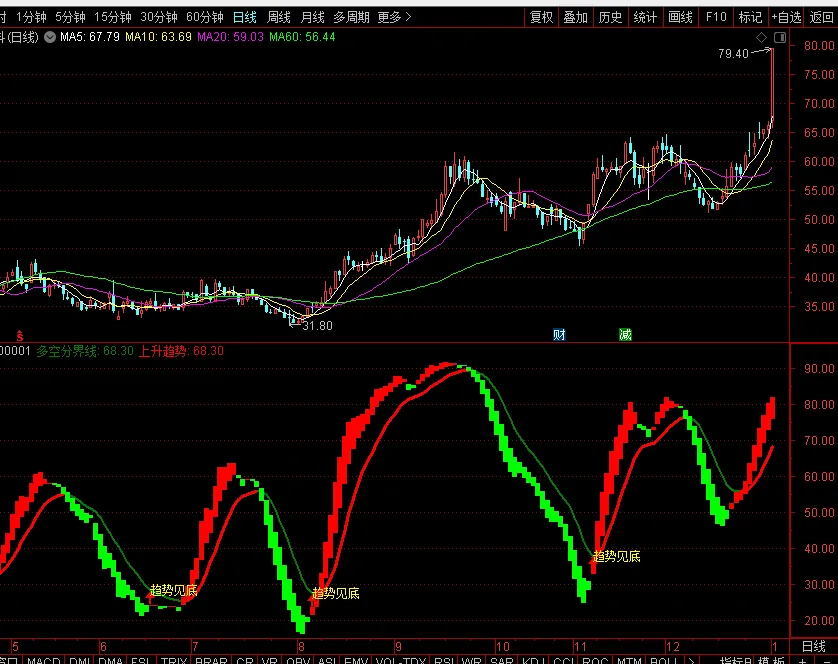Switch to the 周线 weekly period
This screenshot has height=664, width=838.
278,17
